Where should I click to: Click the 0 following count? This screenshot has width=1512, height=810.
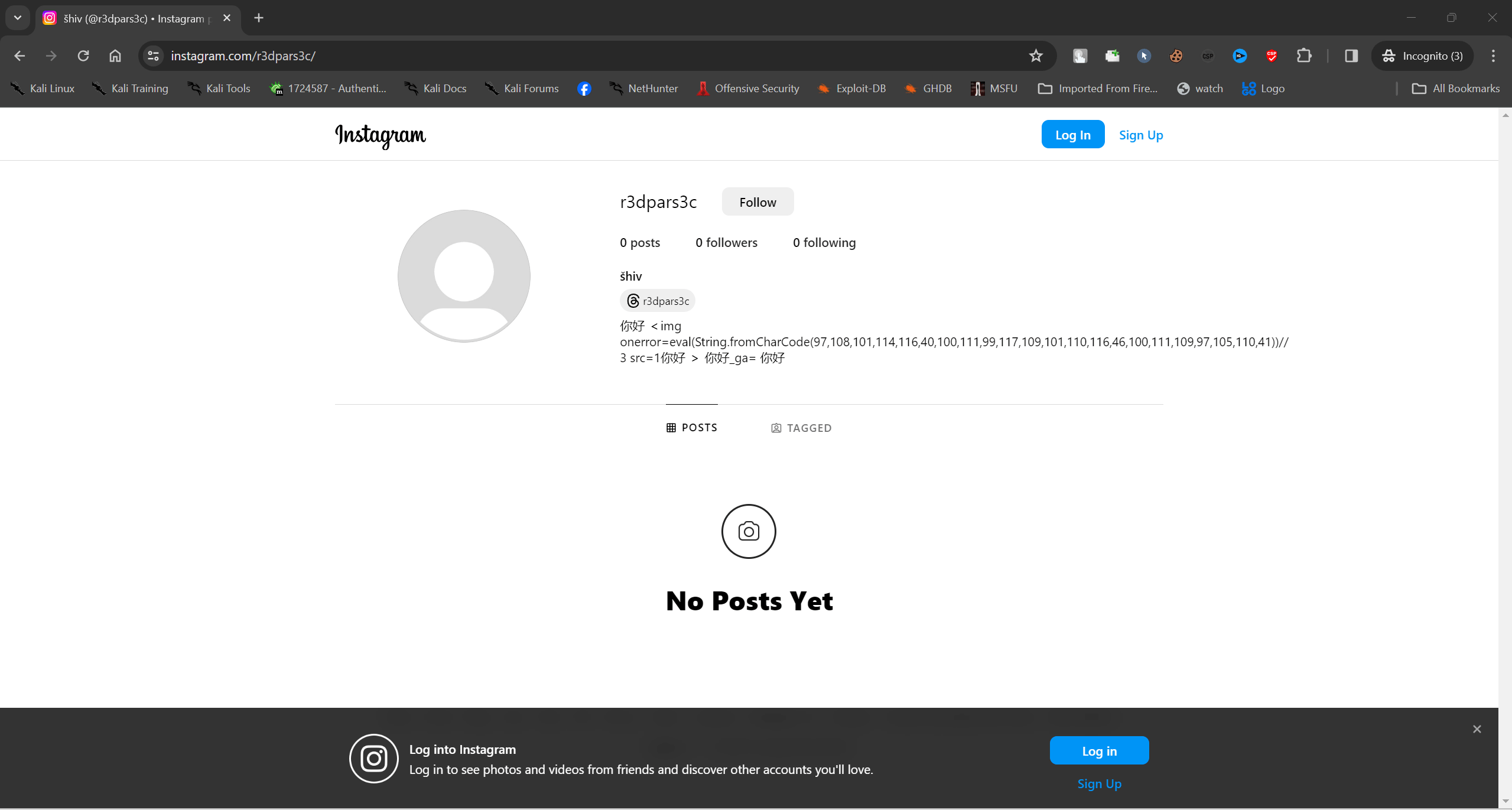[824, 242]
